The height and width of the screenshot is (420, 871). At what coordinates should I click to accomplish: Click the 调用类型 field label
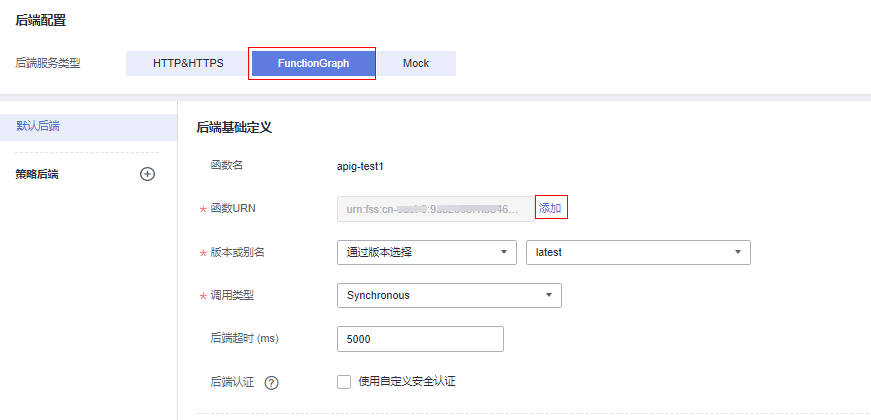[231, 295]
